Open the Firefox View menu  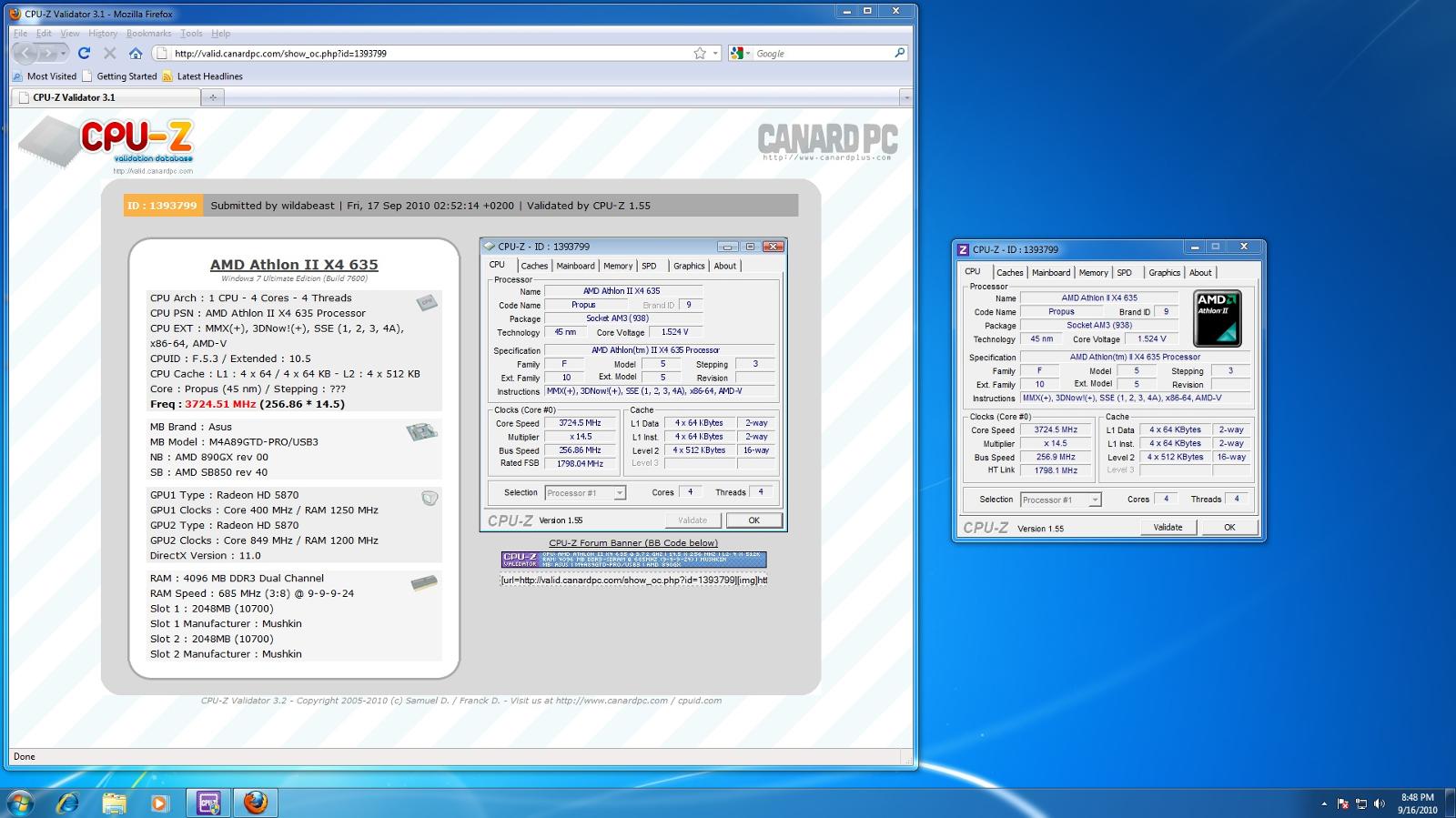(70, 33)
